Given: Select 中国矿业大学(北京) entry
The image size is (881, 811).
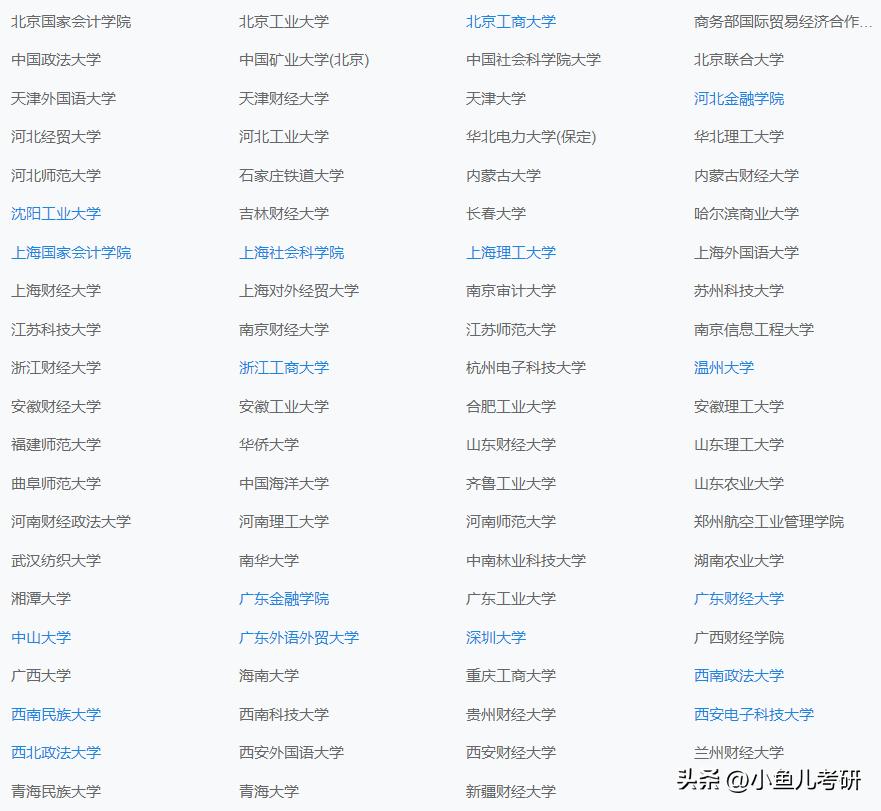Looking at the screenshot, I should (304, 60).
